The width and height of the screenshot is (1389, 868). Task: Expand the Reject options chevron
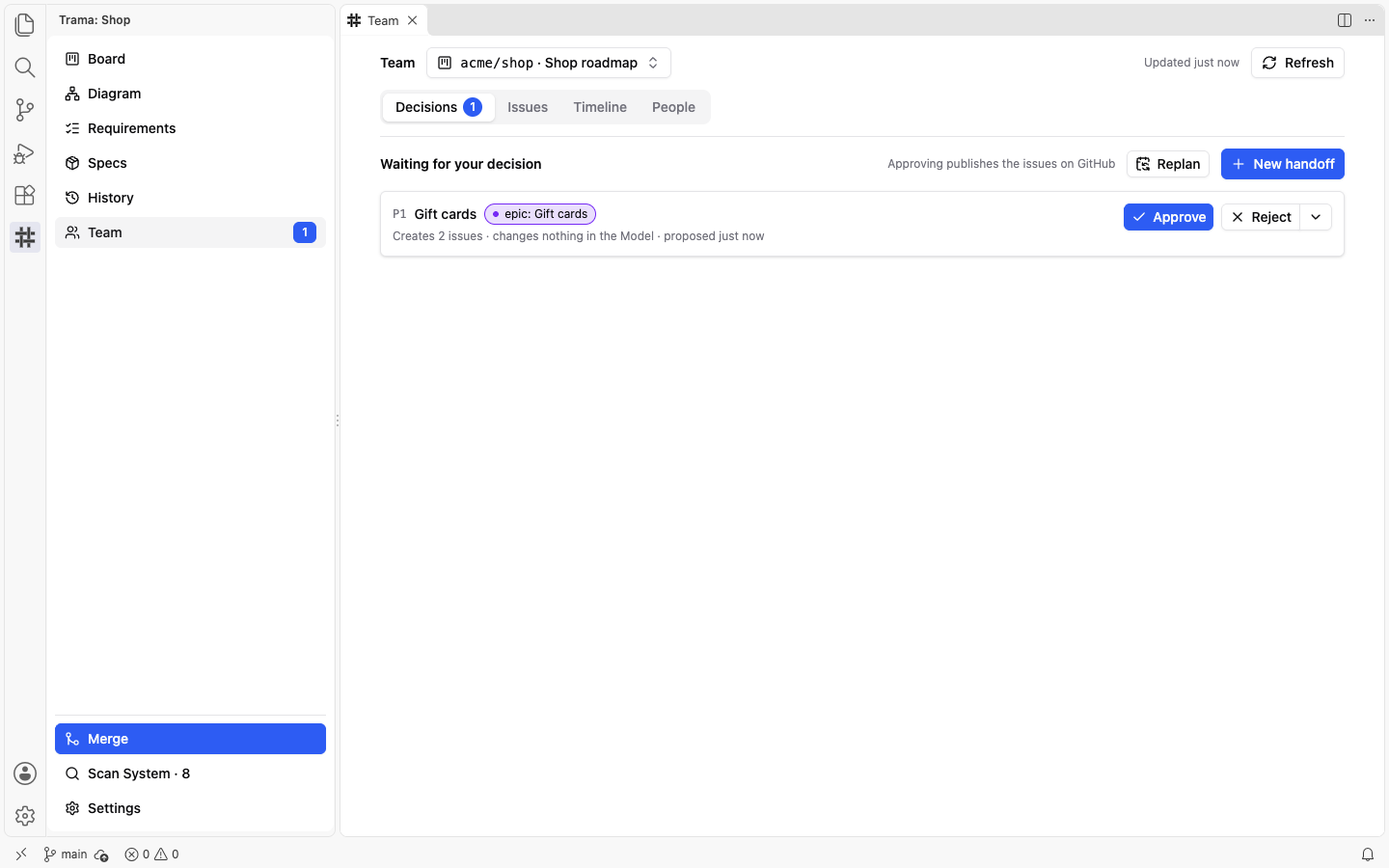[1316, 217]
